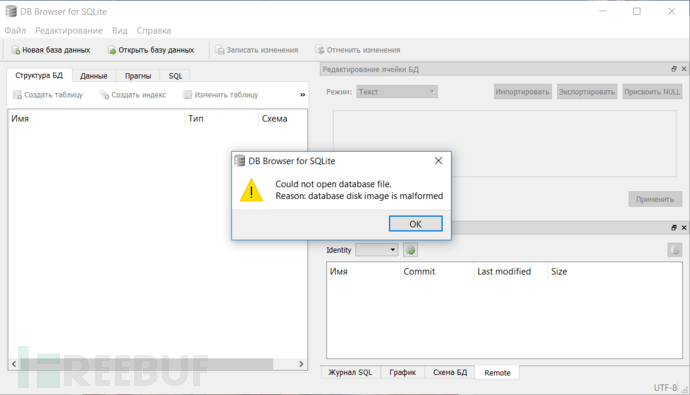The image size is (690, 395).
Task: Close the malformed database error dialog
Action: click(438, 161)
